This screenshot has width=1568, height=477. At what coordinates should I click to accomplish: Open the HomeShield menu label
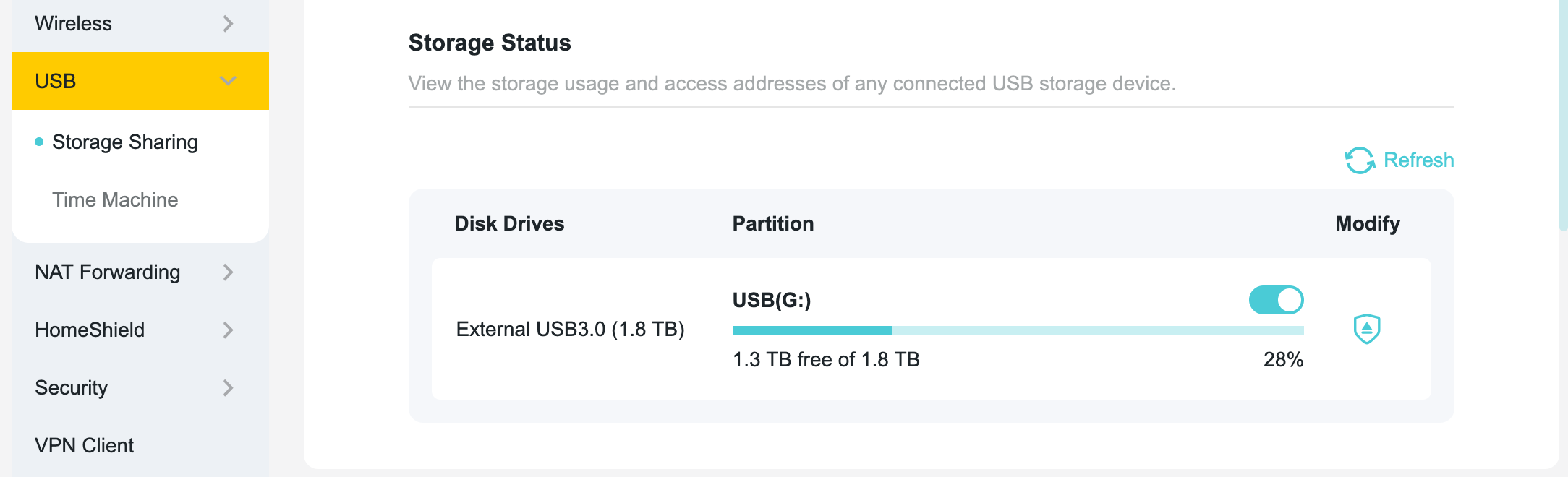(x=90, y=330)
